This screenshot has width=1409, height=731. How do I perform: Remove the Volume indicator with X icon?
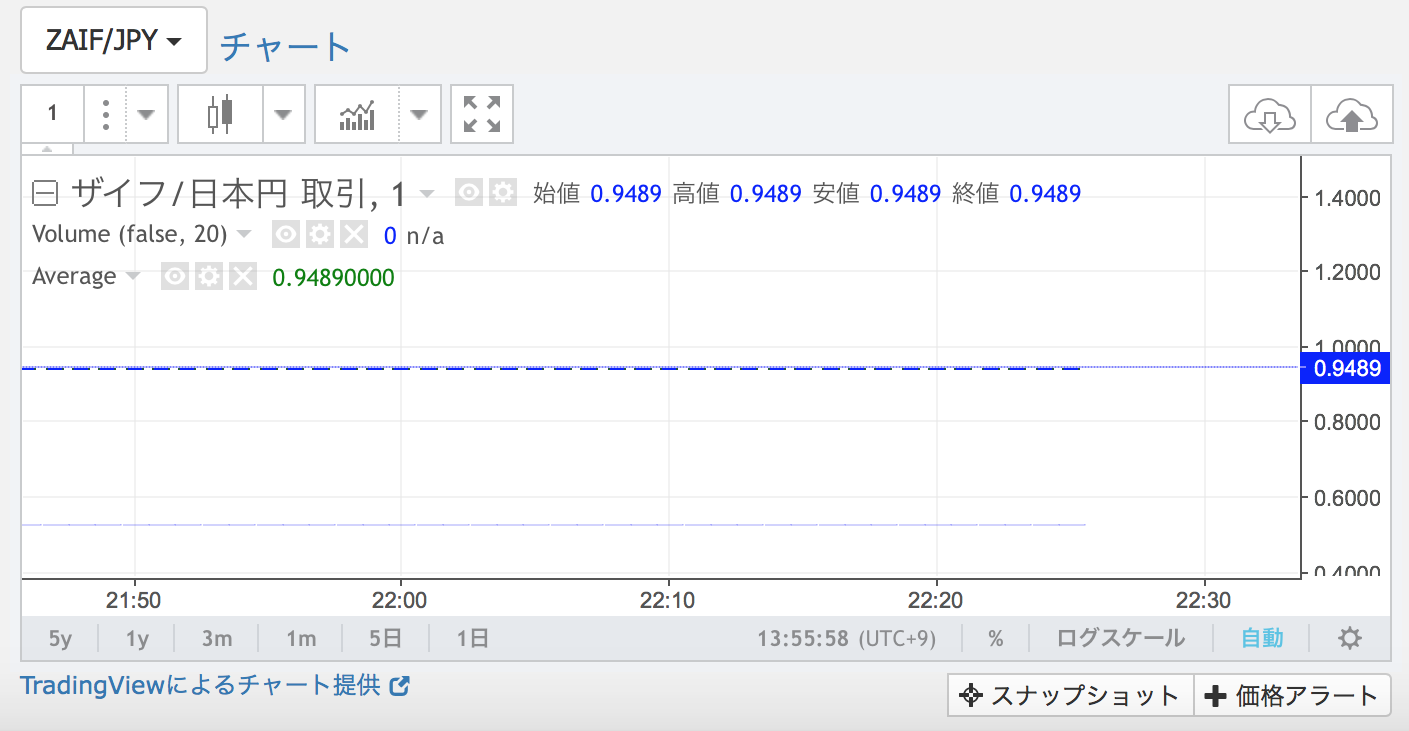(x=353, y=235)
